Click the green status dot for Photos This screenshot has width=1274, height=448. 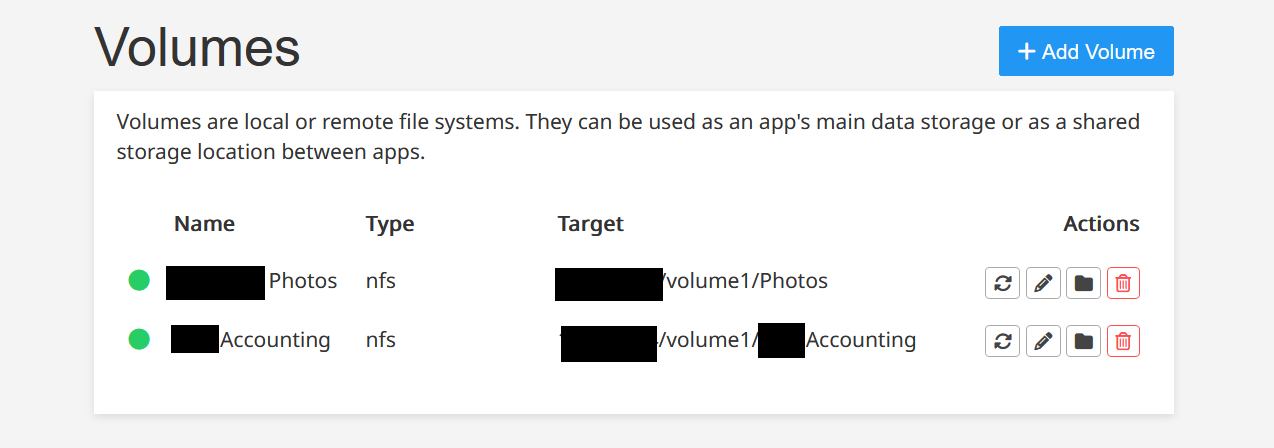[139, 281]
